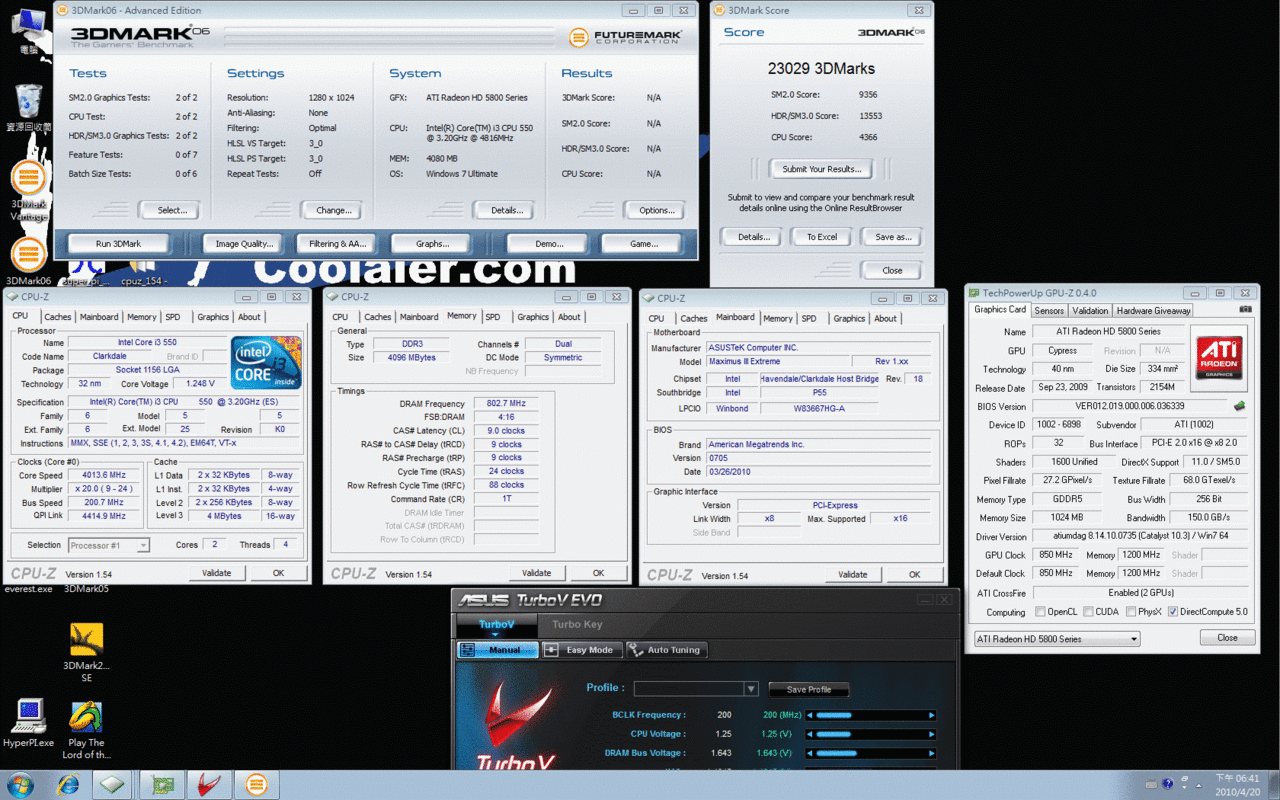Open the Computer desktop icon
The width and height of the screenshot is (1280, 800).
point(28,33)
